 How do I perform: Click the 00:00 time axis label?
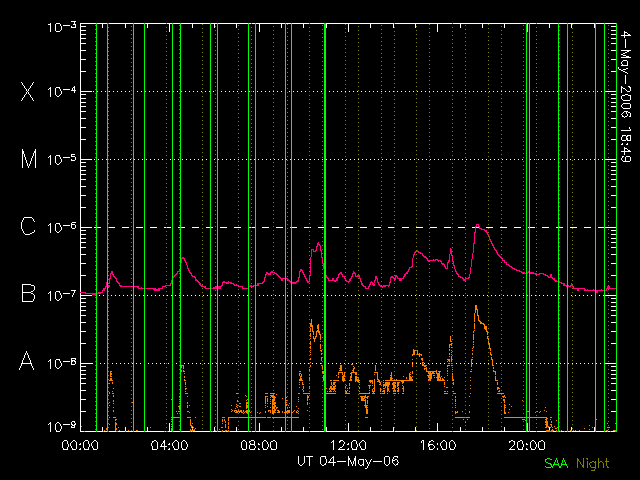pos(80,444)
